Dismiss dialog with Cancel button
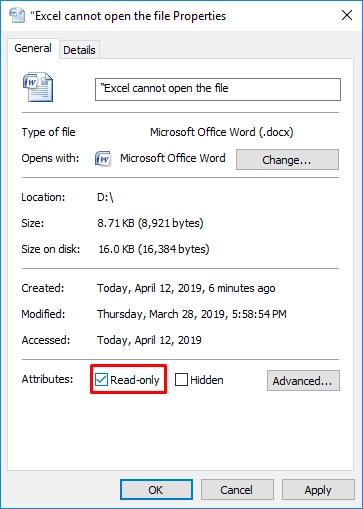 [237, 490]
